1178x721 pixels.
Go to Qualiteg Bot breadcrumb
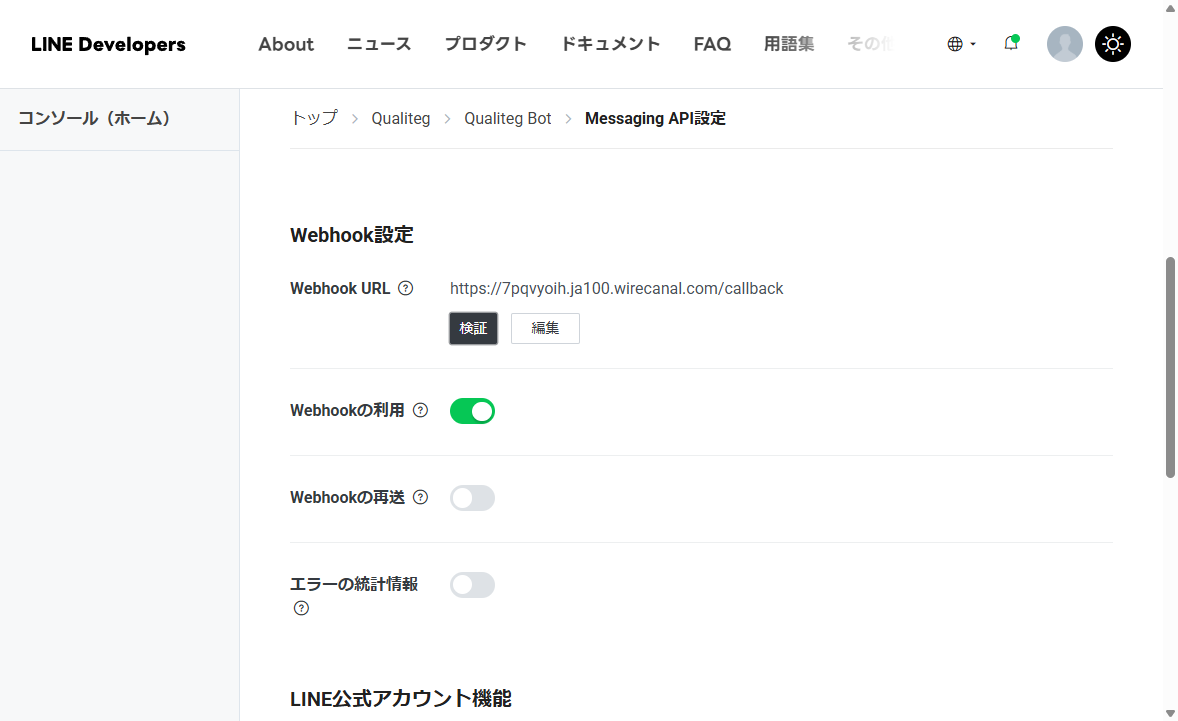[x=508, y=119]
